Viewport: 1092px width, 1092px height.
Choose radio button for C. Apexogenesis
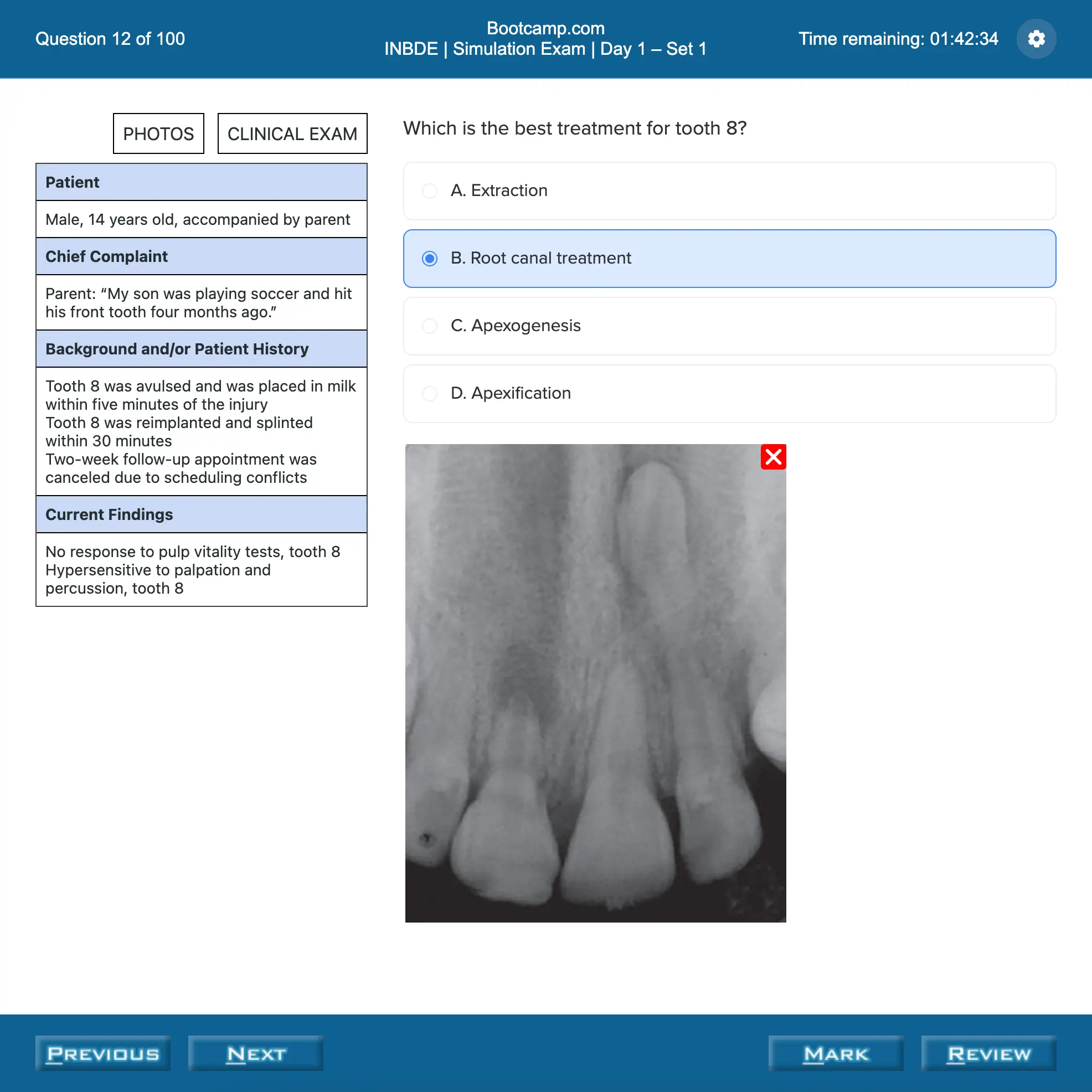point(430,326)
